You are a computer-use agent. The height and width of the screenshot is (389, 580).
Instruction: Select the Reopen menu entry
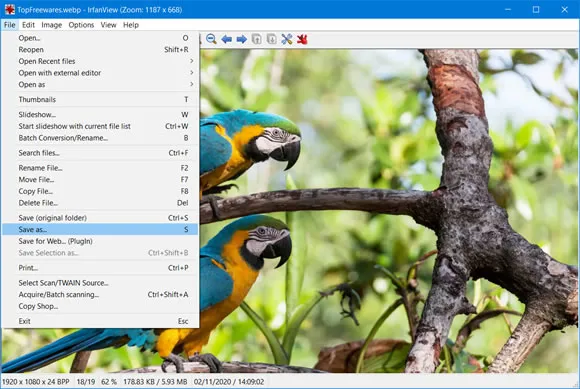(x=100, y=50)
